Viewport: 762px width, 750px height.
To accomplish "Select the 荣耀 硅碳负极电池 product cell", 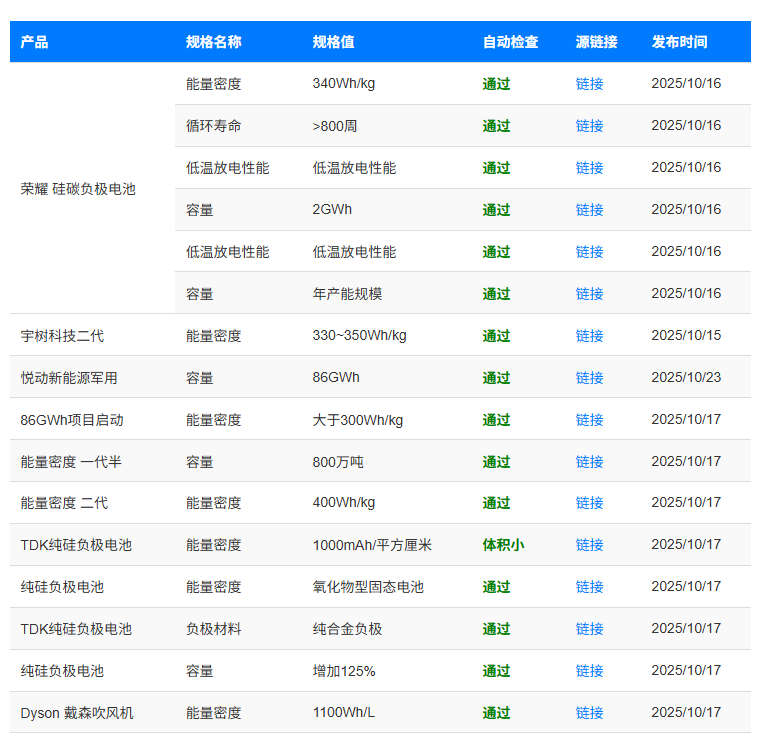I will [78, 189].
